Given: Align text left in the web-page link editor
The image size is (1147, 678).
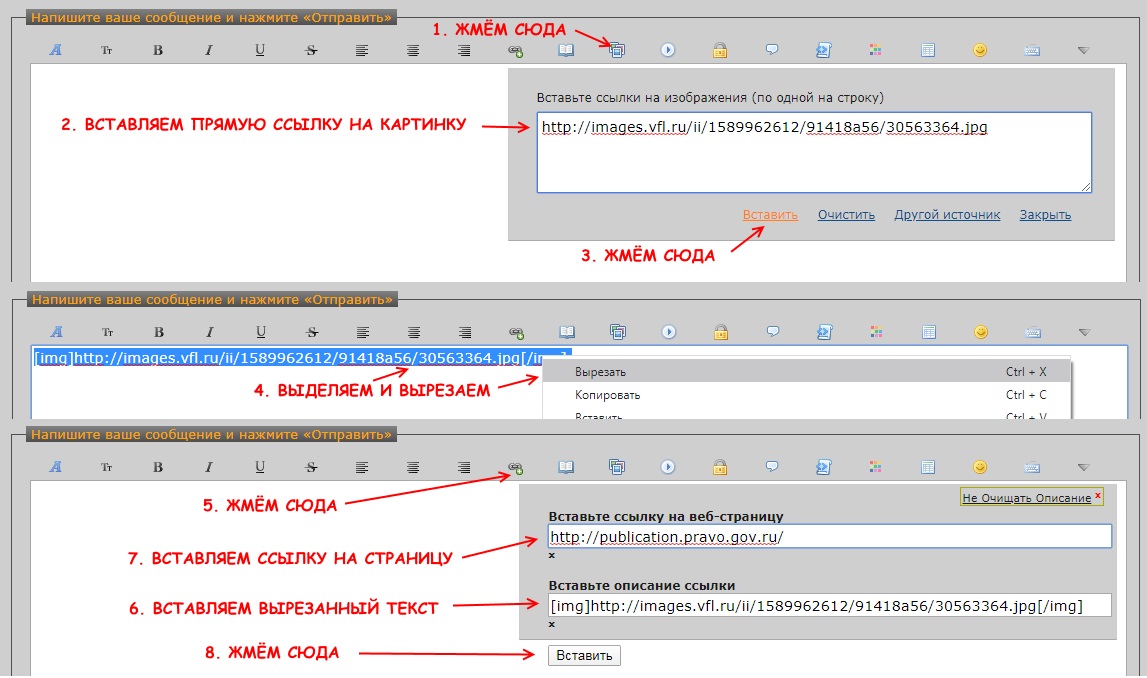Looking at the screenshot, I should 361,467.
